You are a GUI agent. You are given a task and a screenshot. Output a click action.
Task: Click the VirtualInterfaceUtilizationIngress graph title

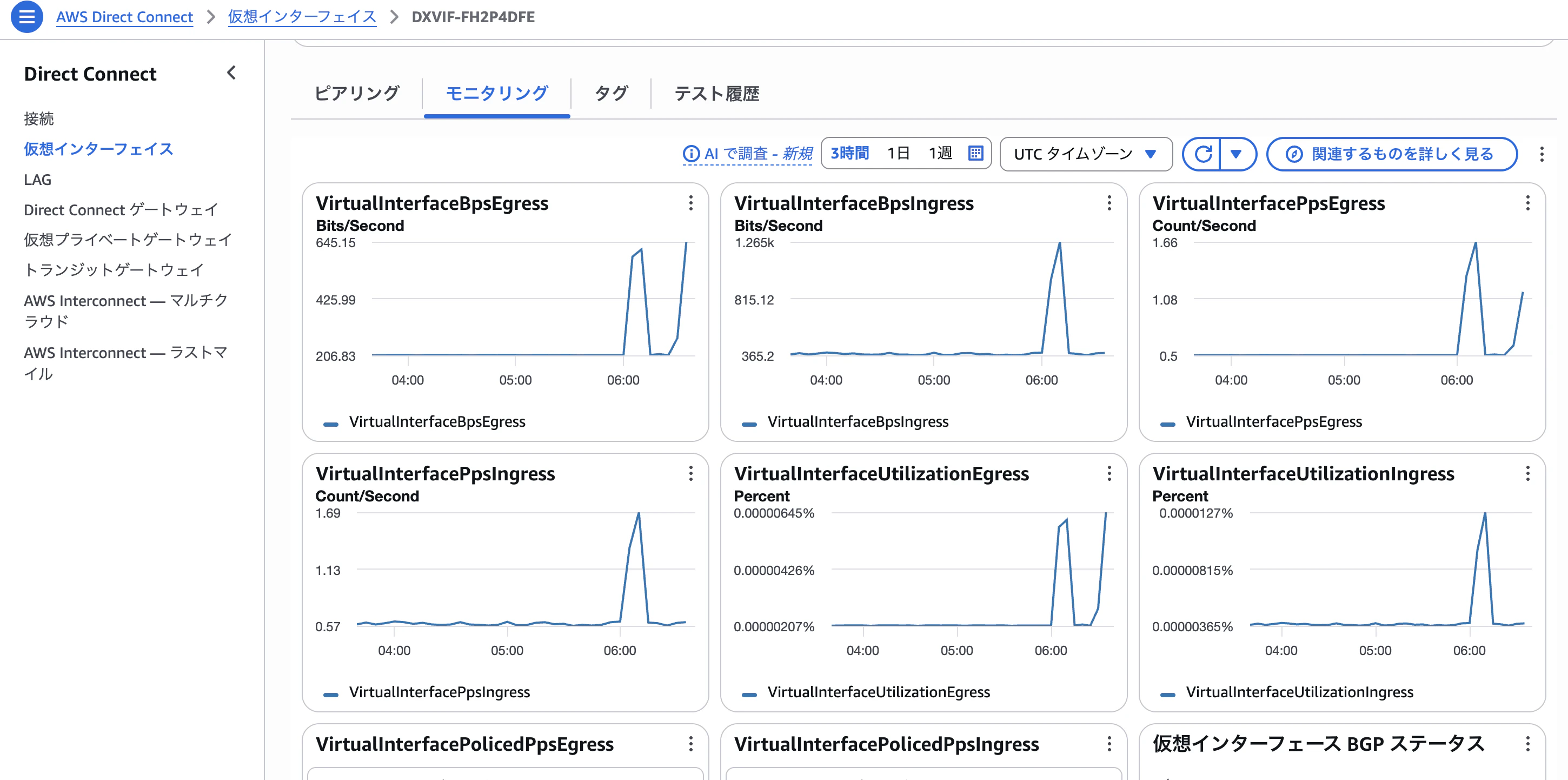pyautogui.click(x=1303, y=474)
